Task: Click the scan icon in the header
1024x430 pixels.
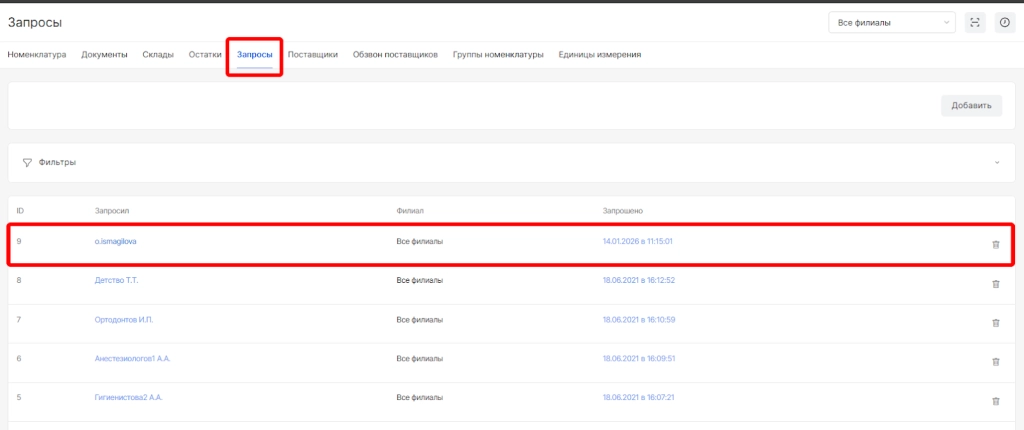Action: (x=975, y=23)
